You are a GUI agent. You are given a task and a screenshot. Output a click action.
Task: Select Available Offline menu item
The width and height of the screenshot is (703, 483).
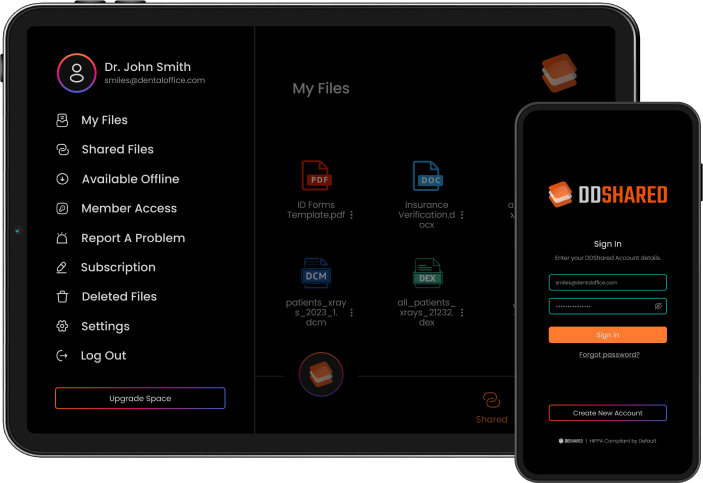pyautogui.click(x=130, y=179)
